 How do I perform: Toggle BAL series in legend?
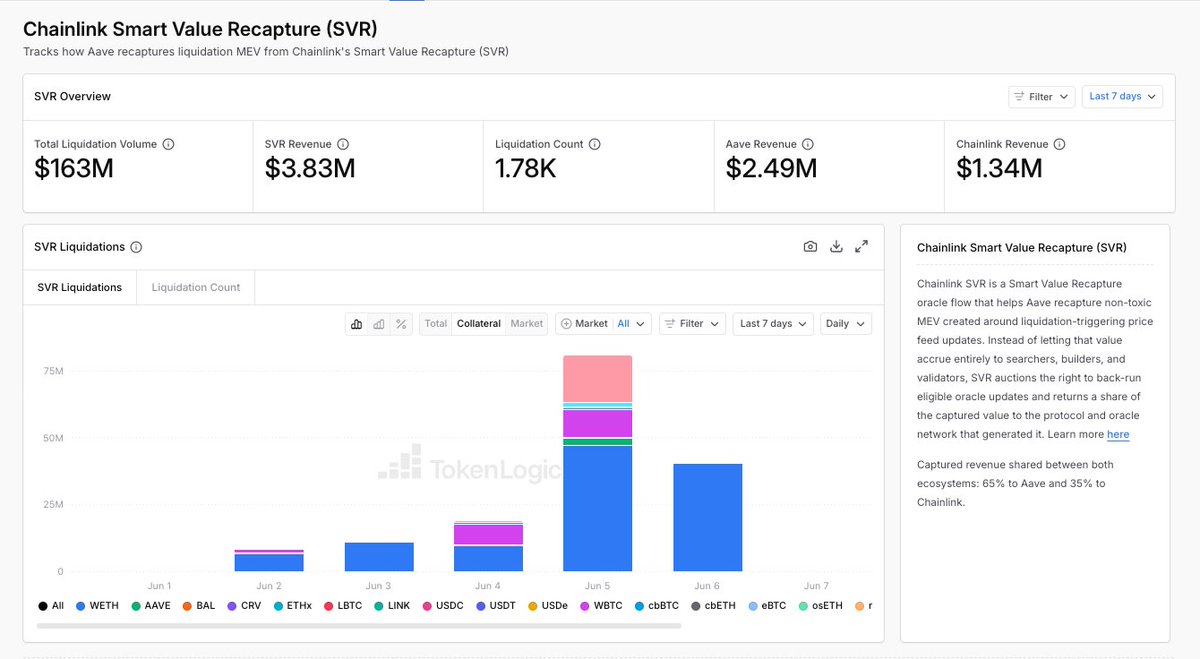(x=199, y=606)
